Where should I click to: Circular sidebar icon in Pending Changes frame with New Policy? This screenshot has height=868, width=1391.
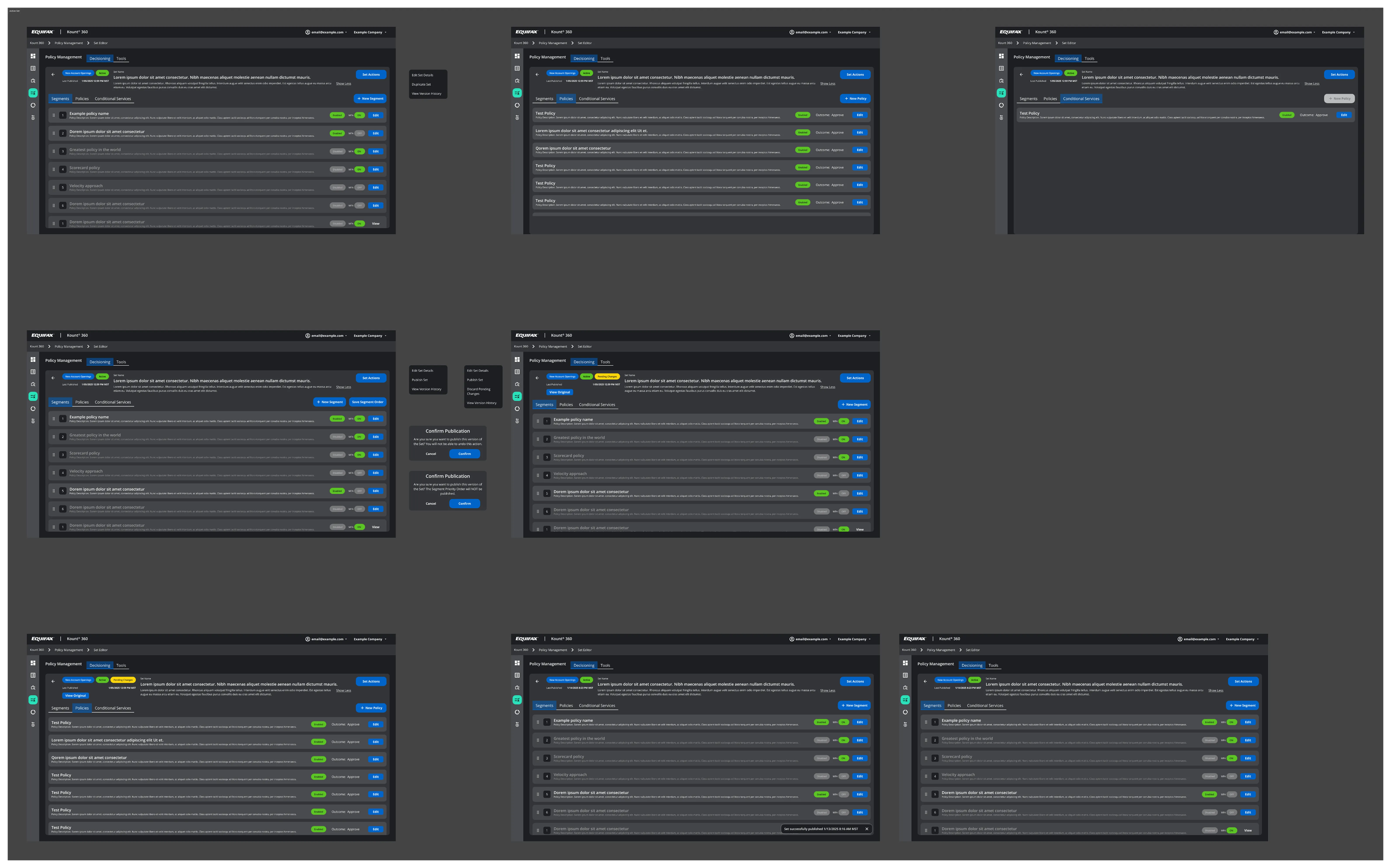(x=33, y=712)
